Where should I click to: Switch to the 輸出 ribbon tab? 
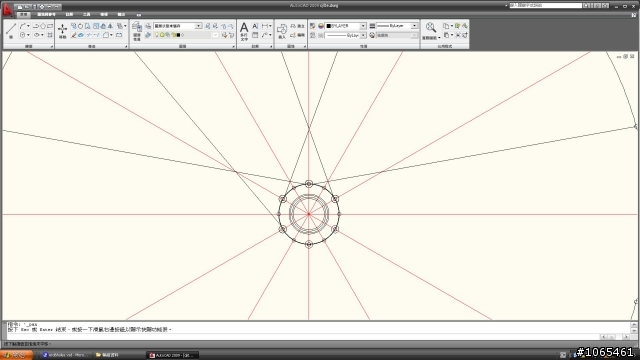tap(121, 14)
